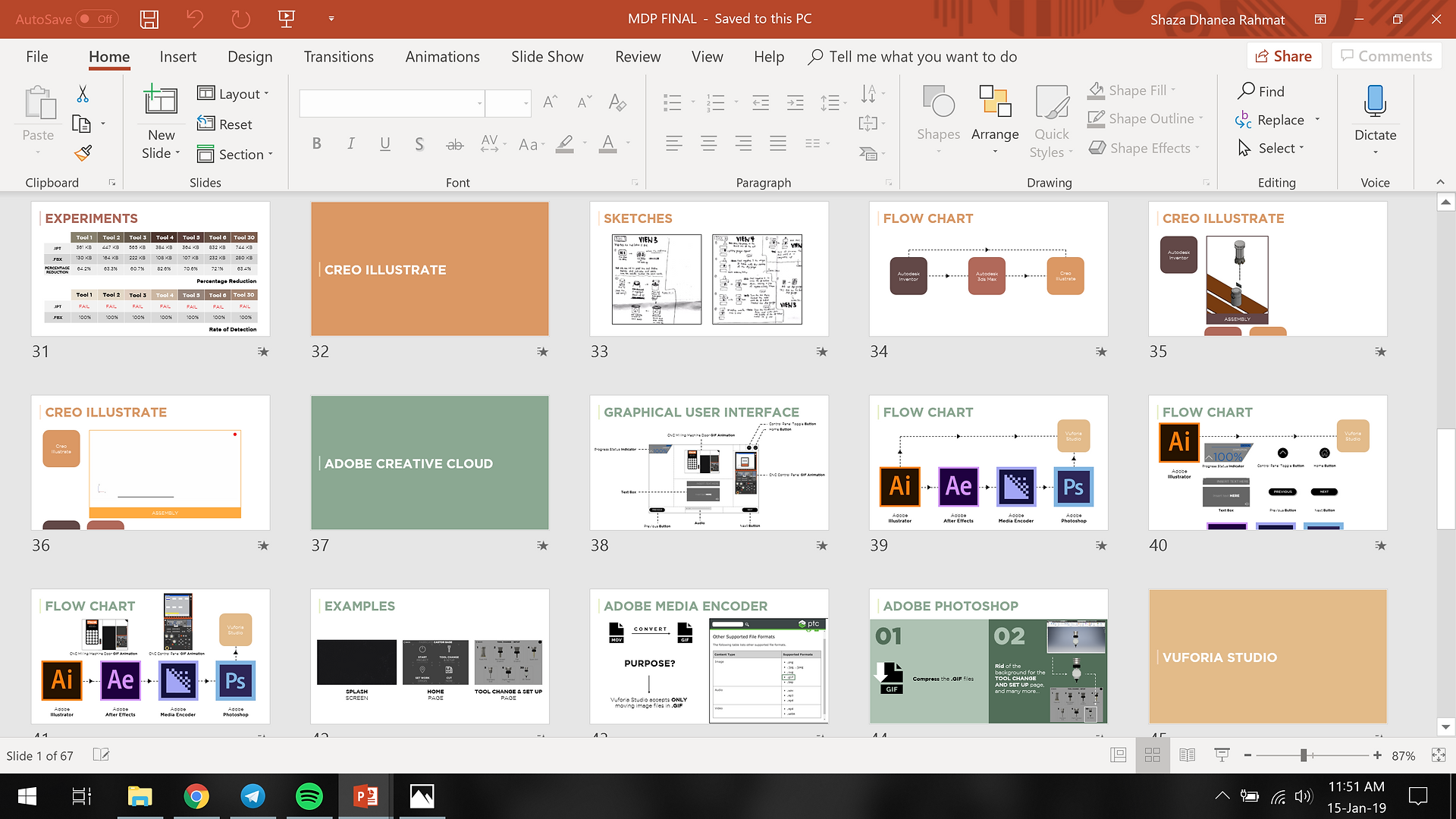Switch to the Insert tab
This screenshot has height=819, width=1456.
tap(178, 57)
